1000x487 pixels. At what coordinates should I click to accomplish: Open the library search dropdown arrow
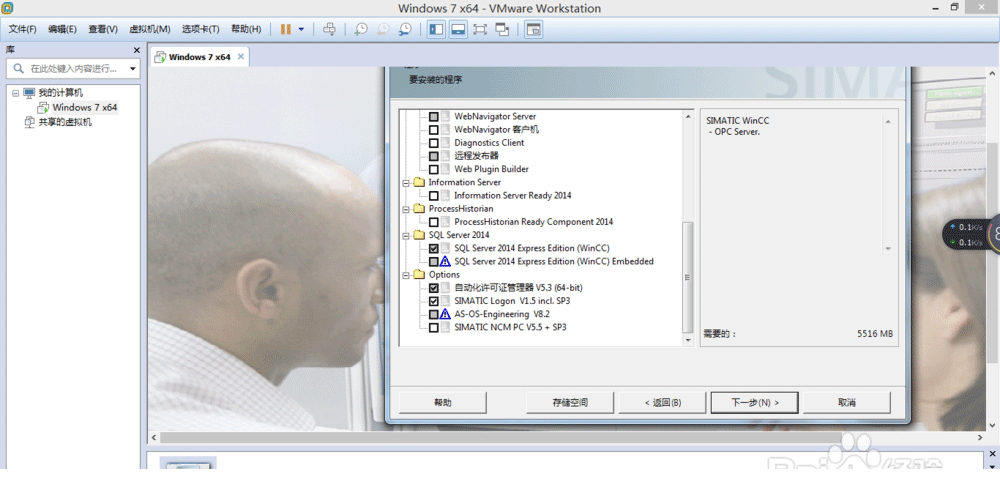point(133,69)
